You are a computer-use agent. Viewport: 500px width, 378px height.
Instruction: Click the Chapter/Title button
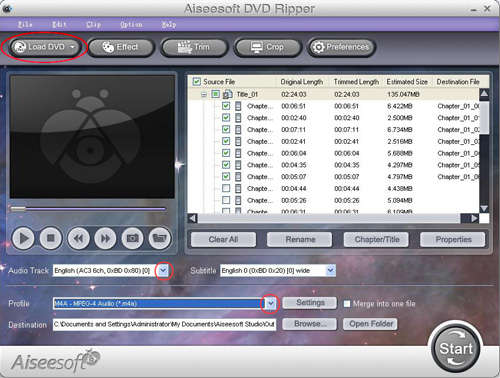pos(377,239)
